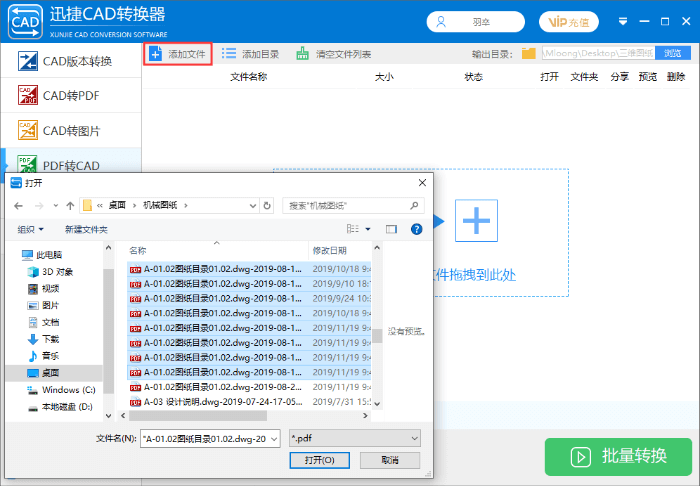700x486 pixels.
Task: Close the 打开 file dialog
Action: pos(422,183)
